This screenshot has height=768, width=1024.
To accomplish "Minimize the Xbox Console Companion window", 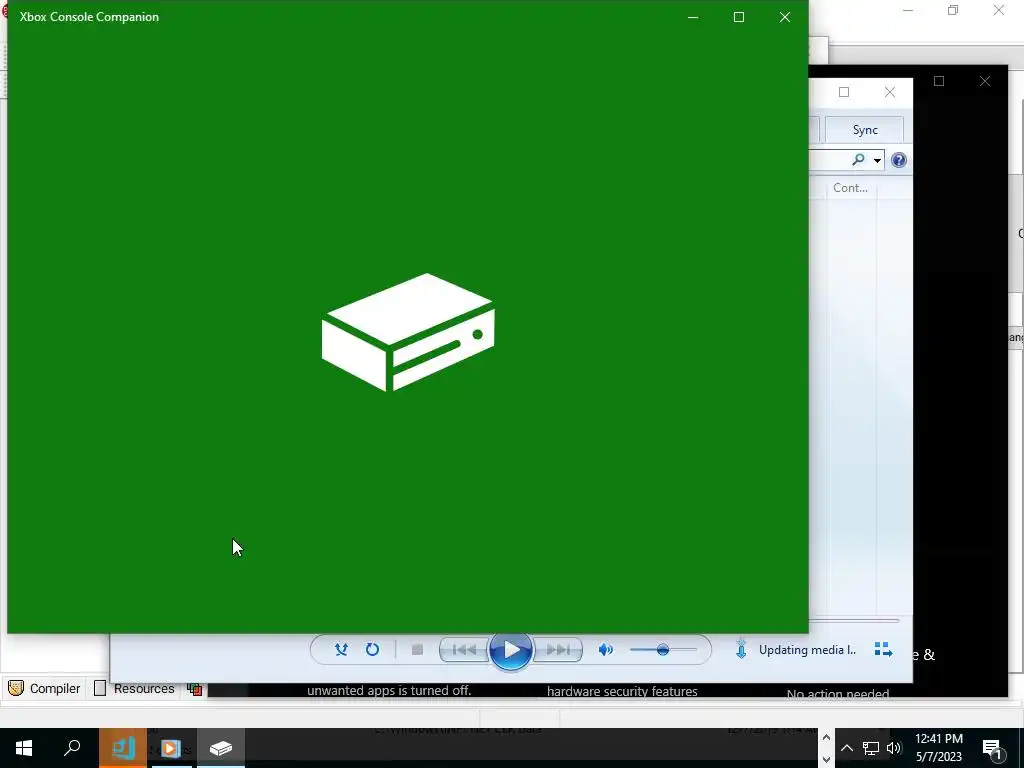I will [x=693, y=17].
